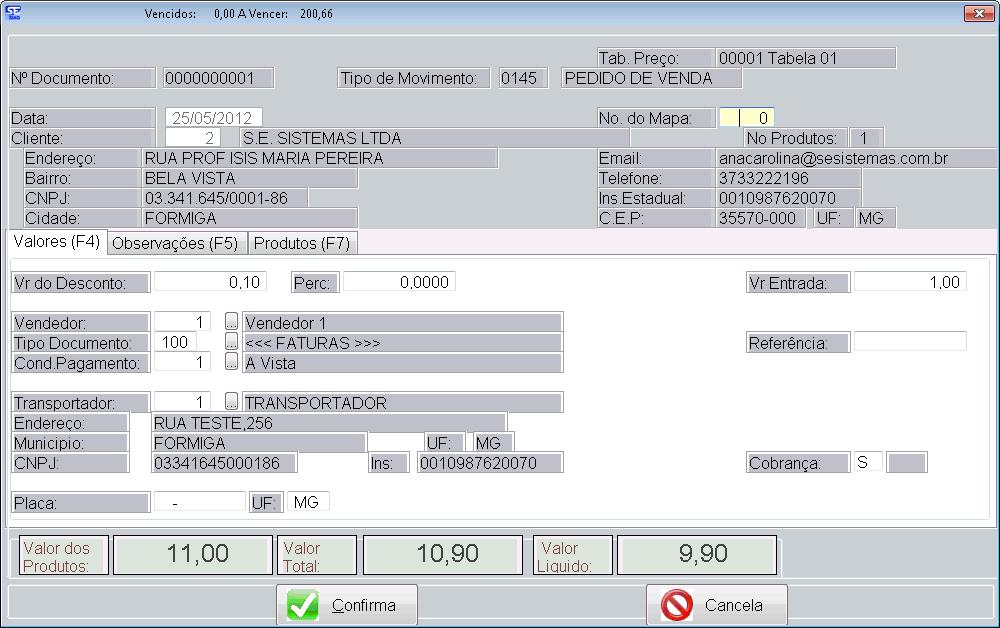Click the Perc percentage field

(399, 282)
